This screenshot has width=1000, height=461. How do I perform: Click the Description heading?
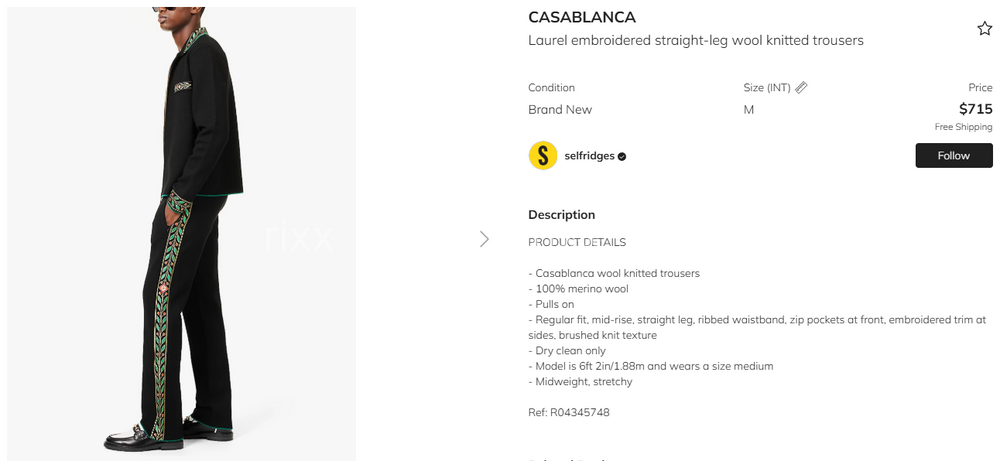pos(561,215)
